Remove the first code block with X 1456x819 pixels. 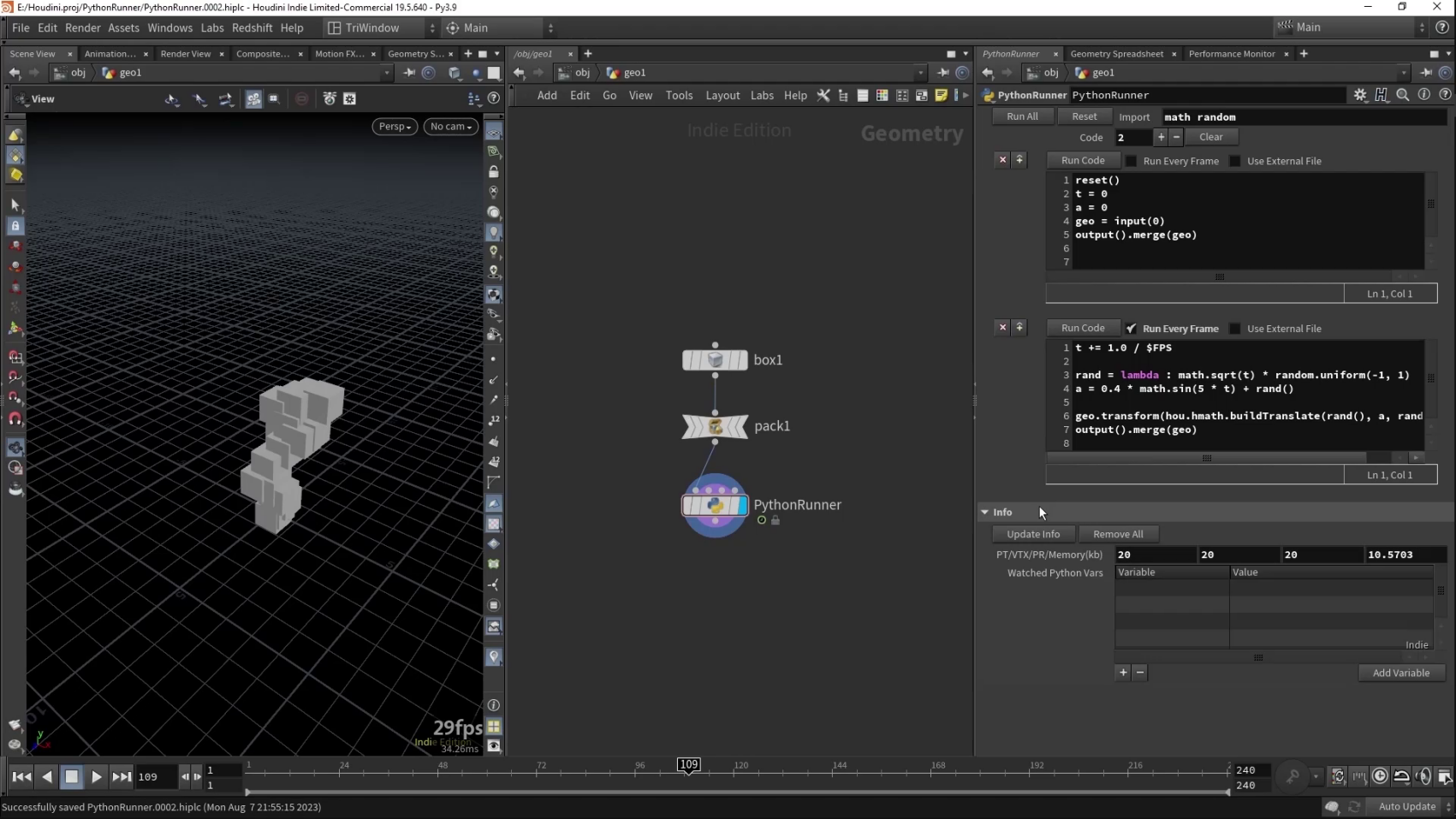pos(1002,160)
